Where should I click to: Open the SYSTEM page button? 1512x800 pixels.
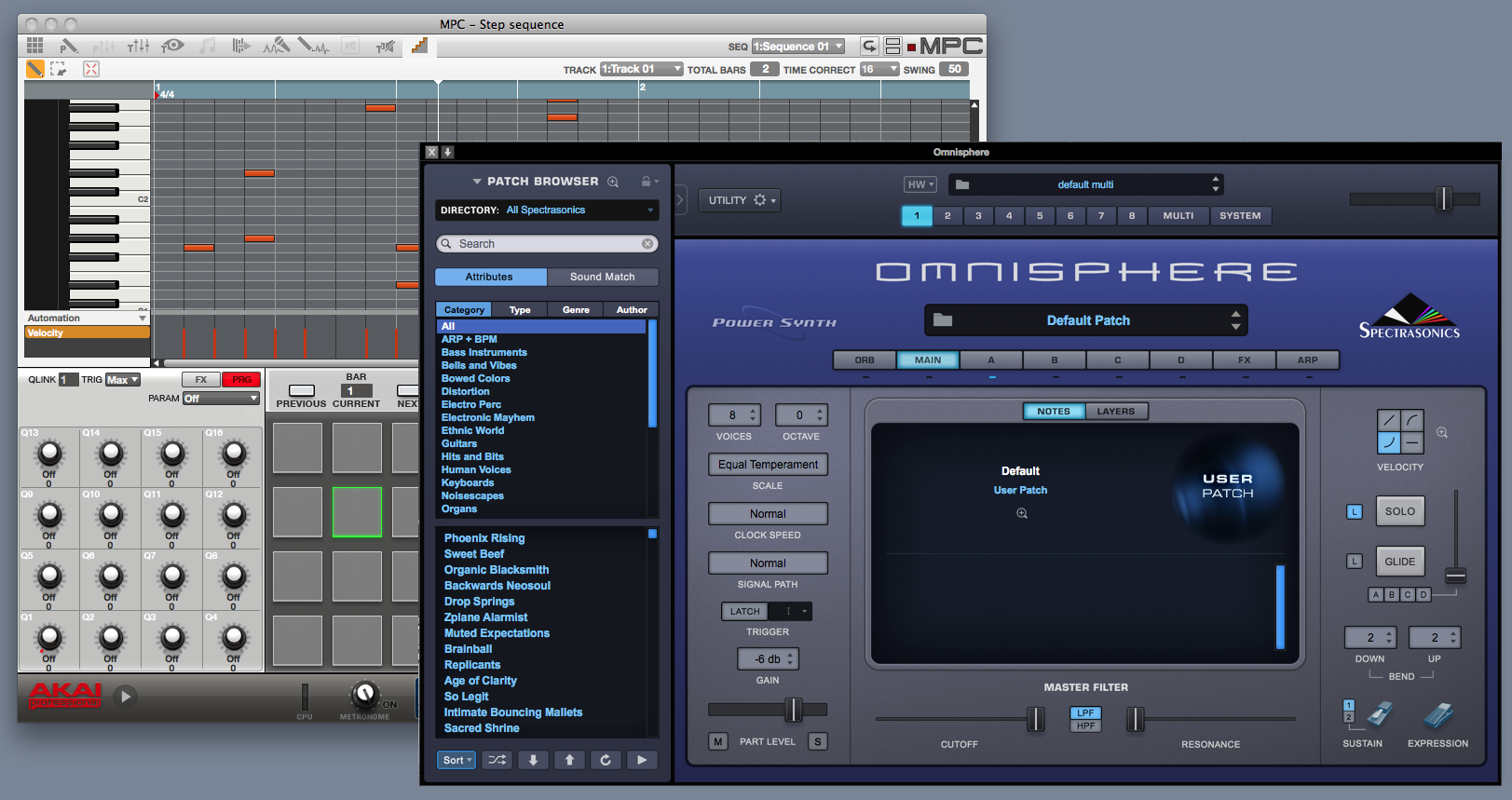click(x=1241, y=216)
